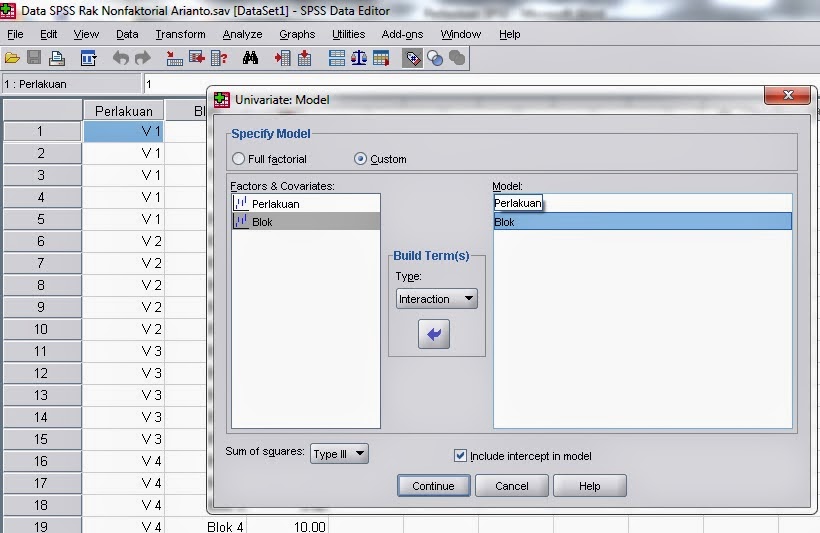820x533 pixels.
Task: Select Perlakuan term in Model list
Action: click(x=643, y=203)
